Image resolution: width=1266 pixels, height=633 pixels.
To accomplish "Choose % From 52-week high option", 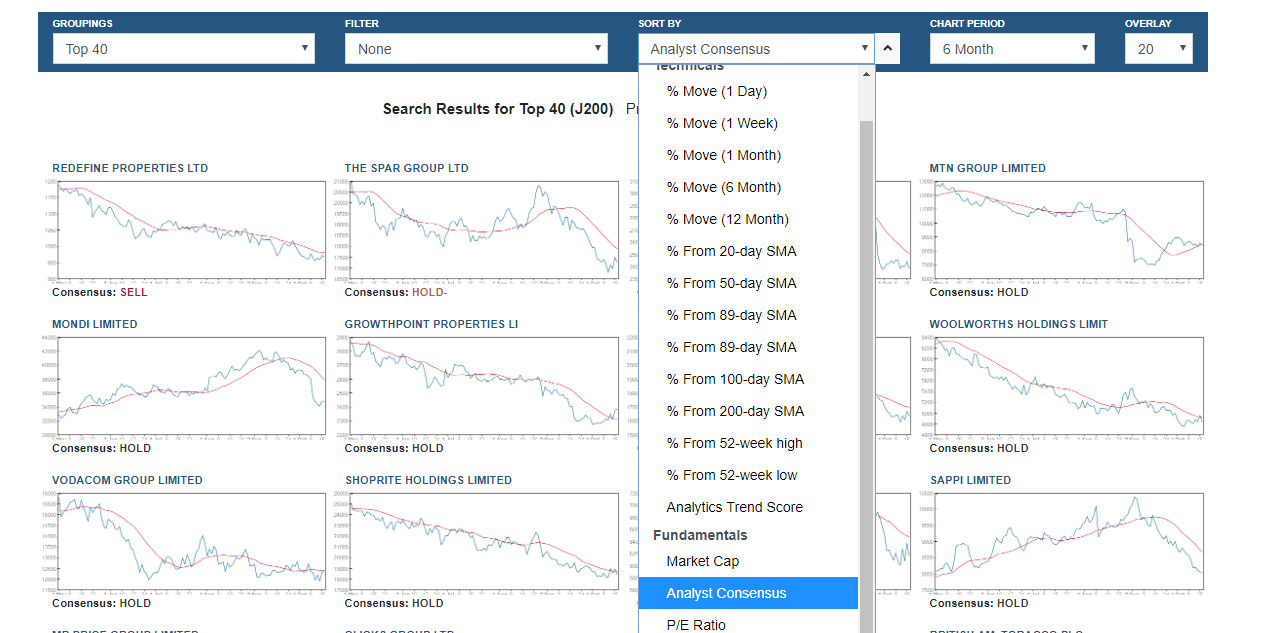I will tap(734, 443).
